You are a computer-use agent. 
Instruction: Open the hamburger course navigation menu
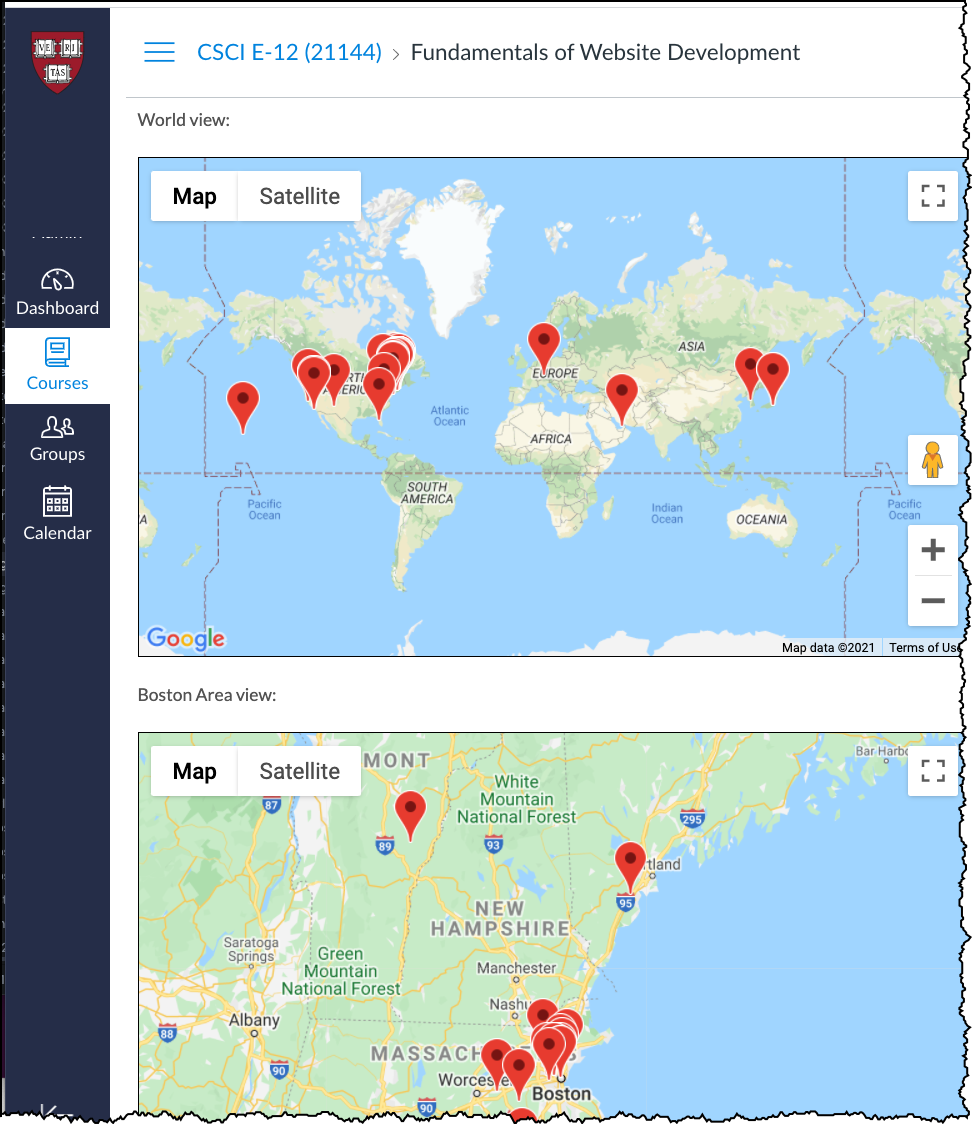159,52
